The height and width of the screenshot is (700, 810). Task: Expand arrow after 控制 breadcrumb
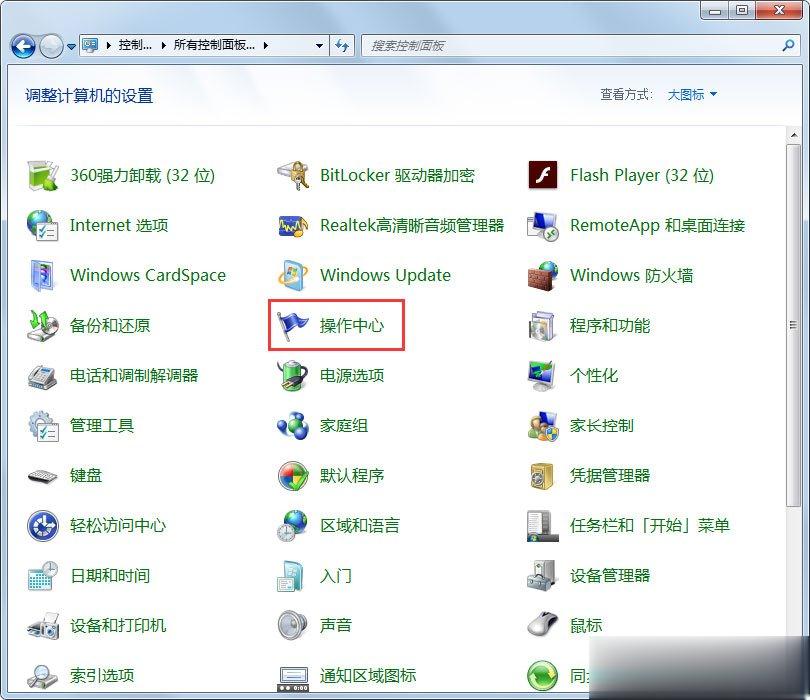[x=163, y=45]
